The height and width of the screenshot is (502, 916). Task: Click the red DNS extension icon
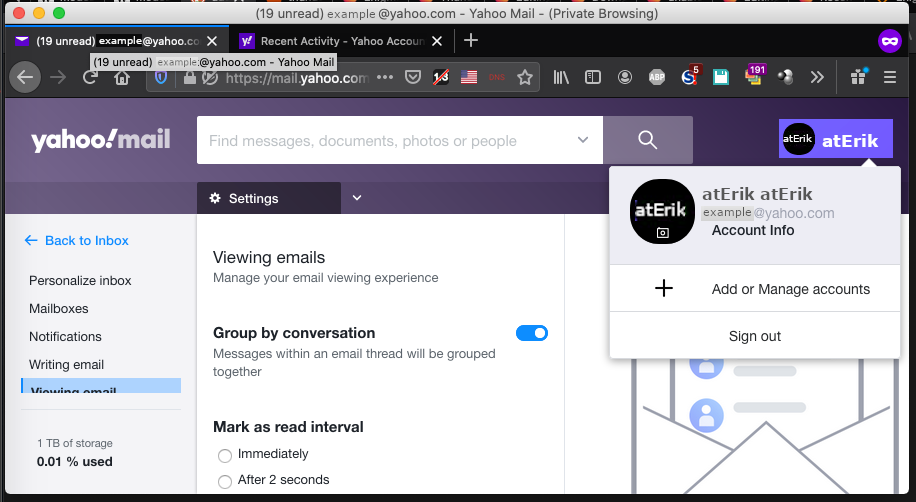497,77
